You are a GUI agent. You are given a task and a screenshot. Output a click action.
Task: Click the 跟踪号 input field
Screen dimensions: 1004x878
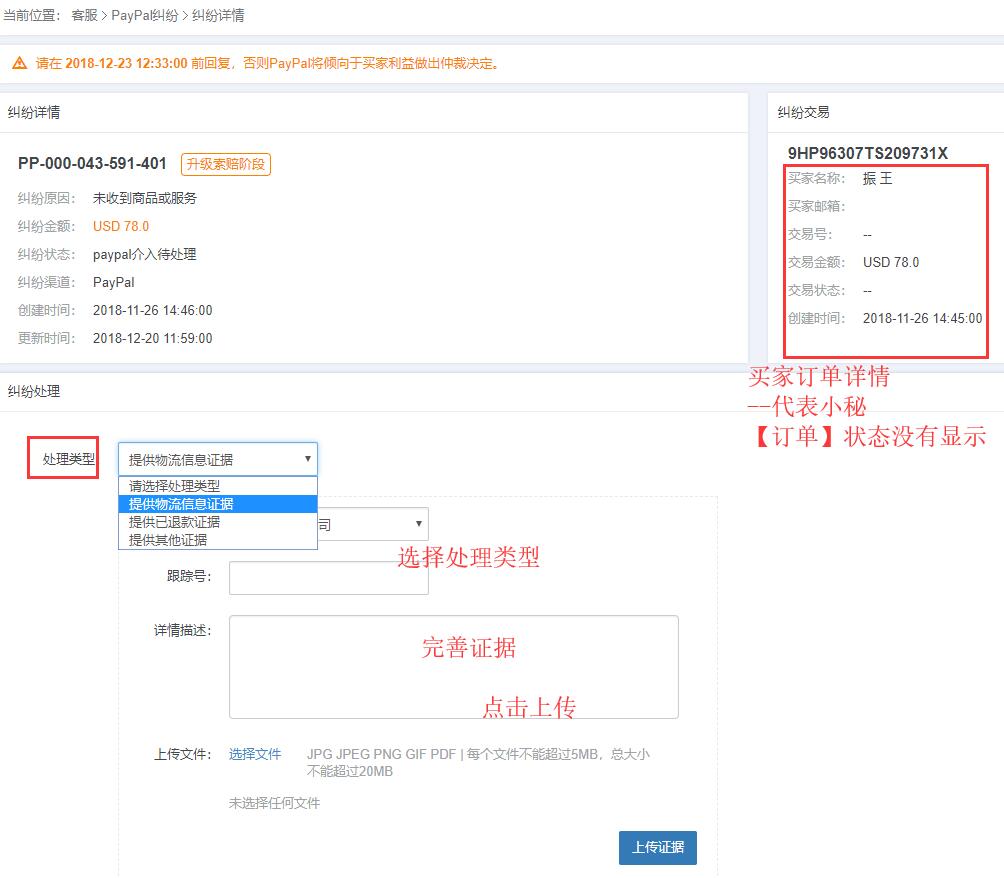pyautogui.click(x=328, y=578)
